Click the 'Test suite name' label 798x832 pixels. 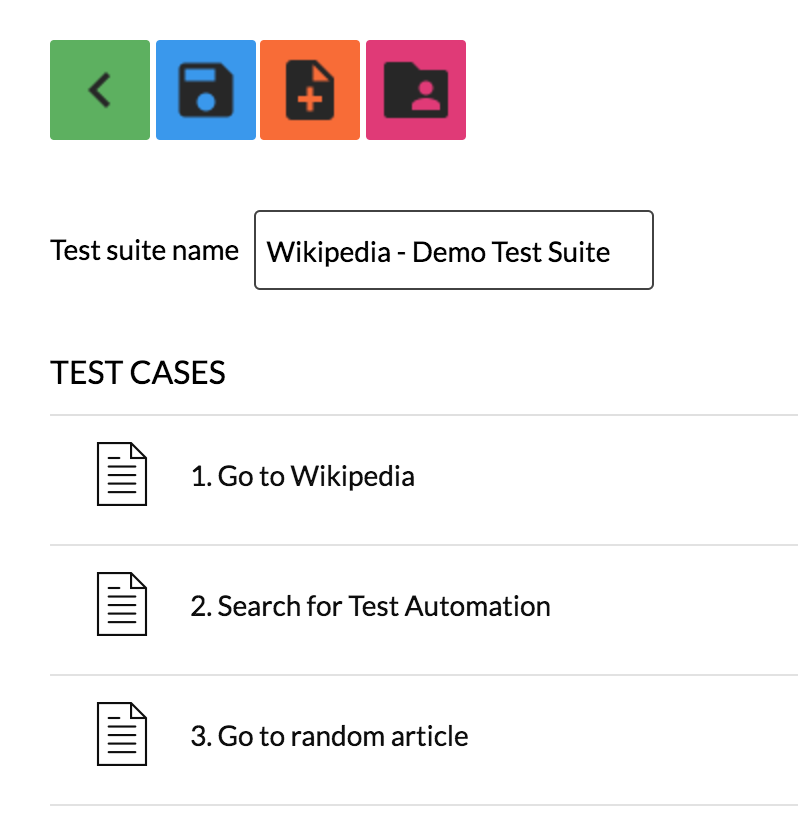click(144, 251)
